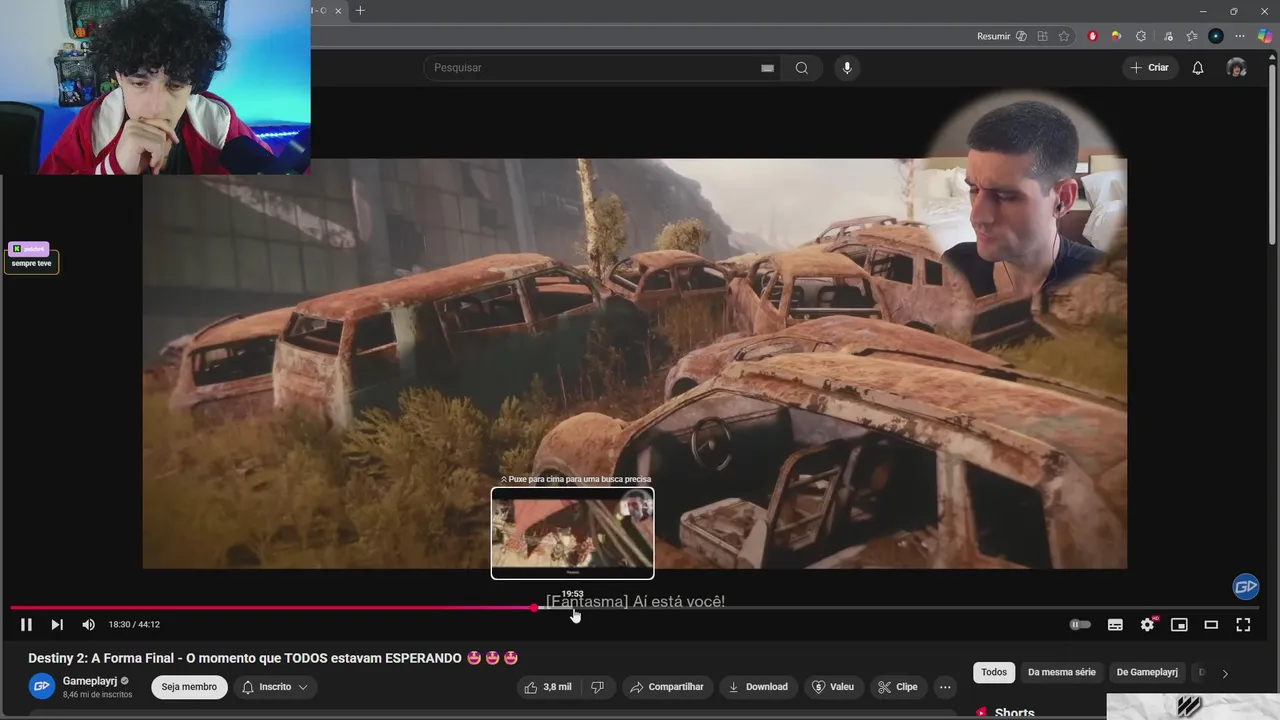Open the colorful circle extension icon

(1116, 36)
